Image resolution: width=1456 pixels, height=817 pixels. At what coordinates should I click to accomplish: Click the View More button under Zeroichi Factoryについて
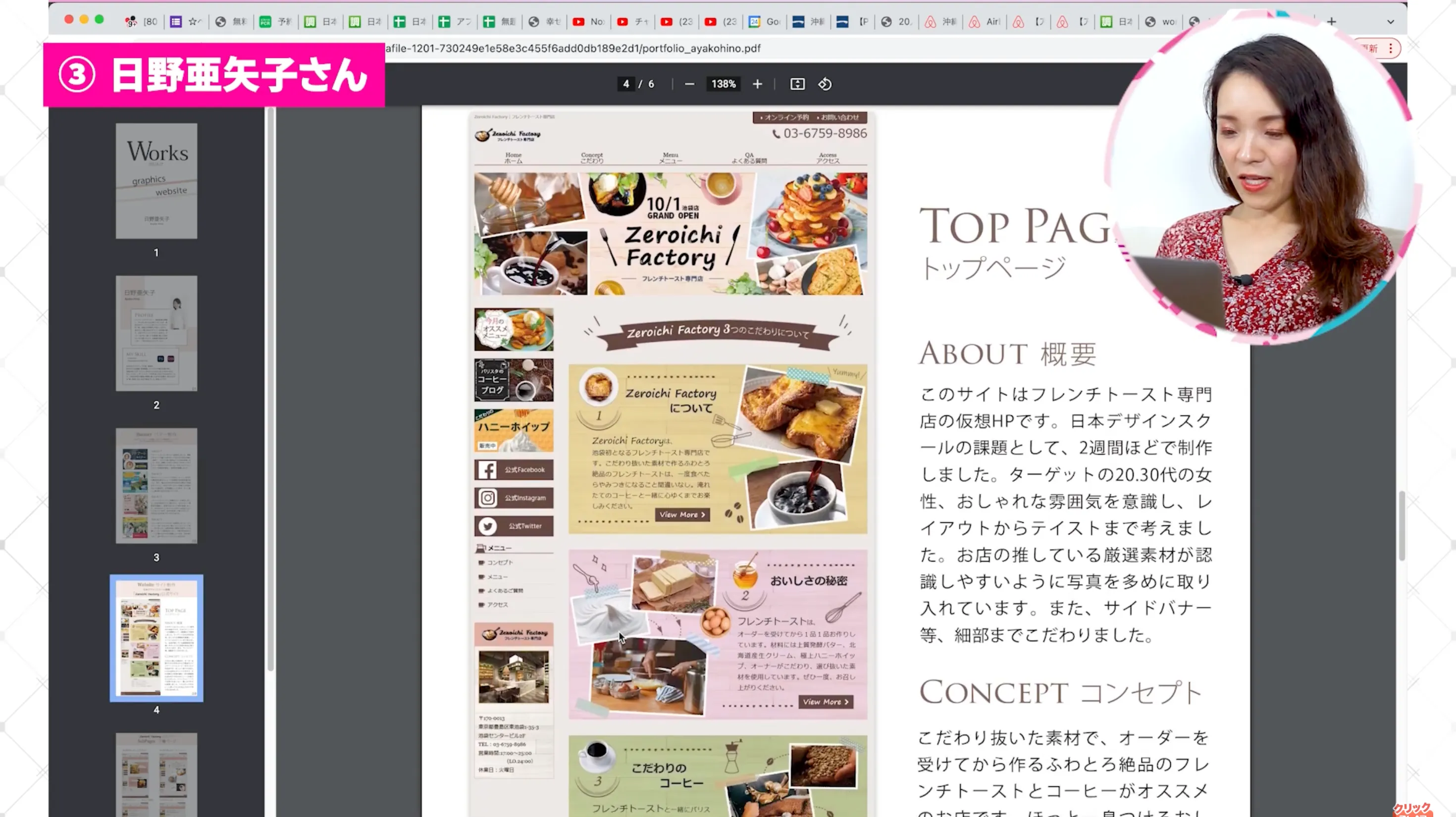point(682,515)
